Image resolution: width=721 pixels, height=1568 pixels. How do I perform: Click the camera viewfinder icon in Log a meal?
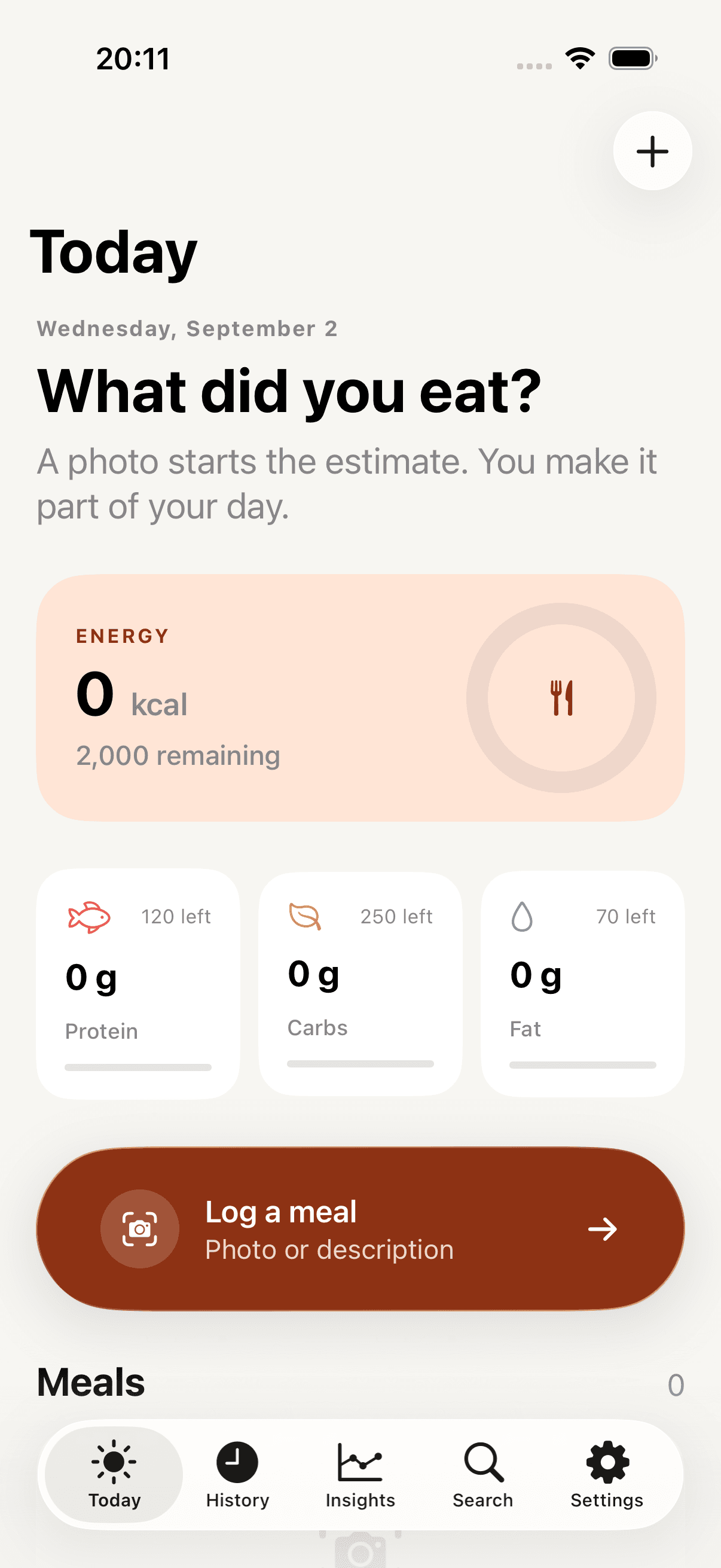pos(140,1229)
